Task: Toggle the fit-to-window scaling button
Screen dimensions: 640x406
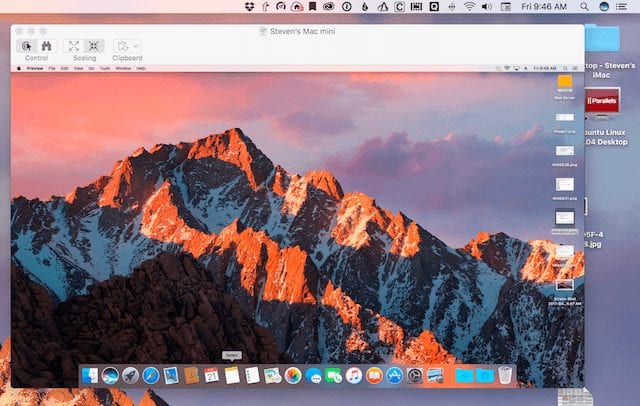Action: 74,46
